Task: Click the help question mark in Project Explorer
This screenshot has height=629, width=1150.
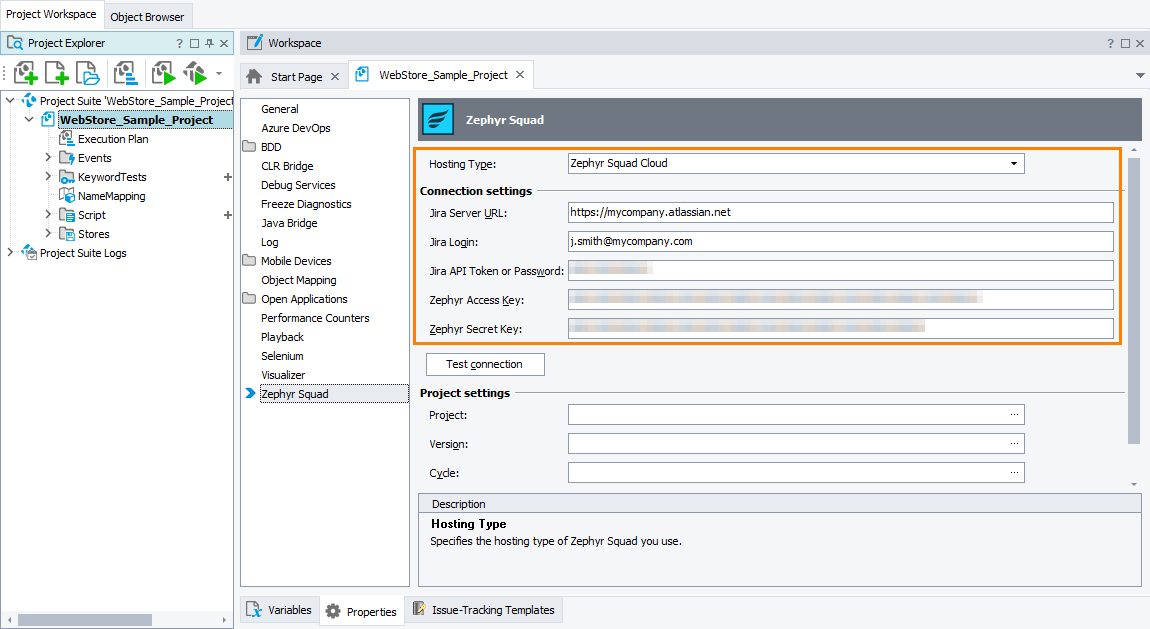Action: pos(178,42)
